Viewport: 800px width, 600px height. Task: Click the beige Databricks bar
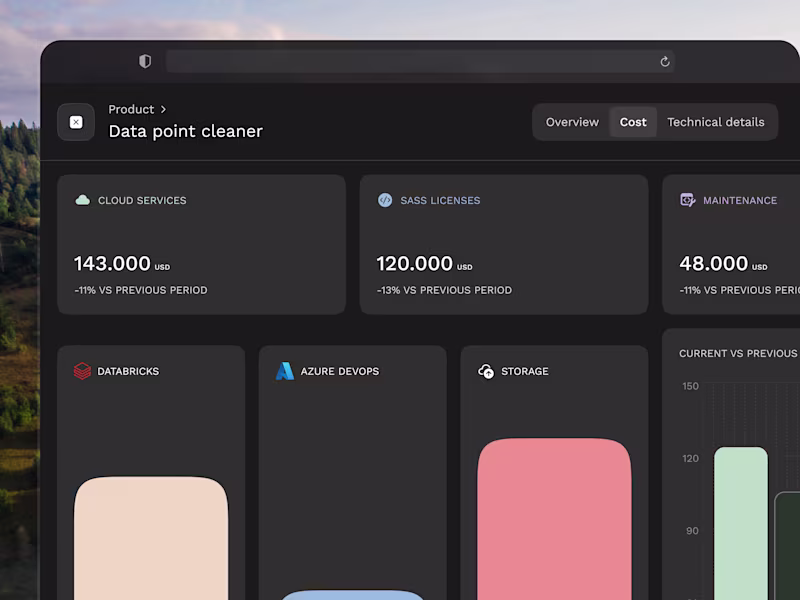click(x=151, y=538)
